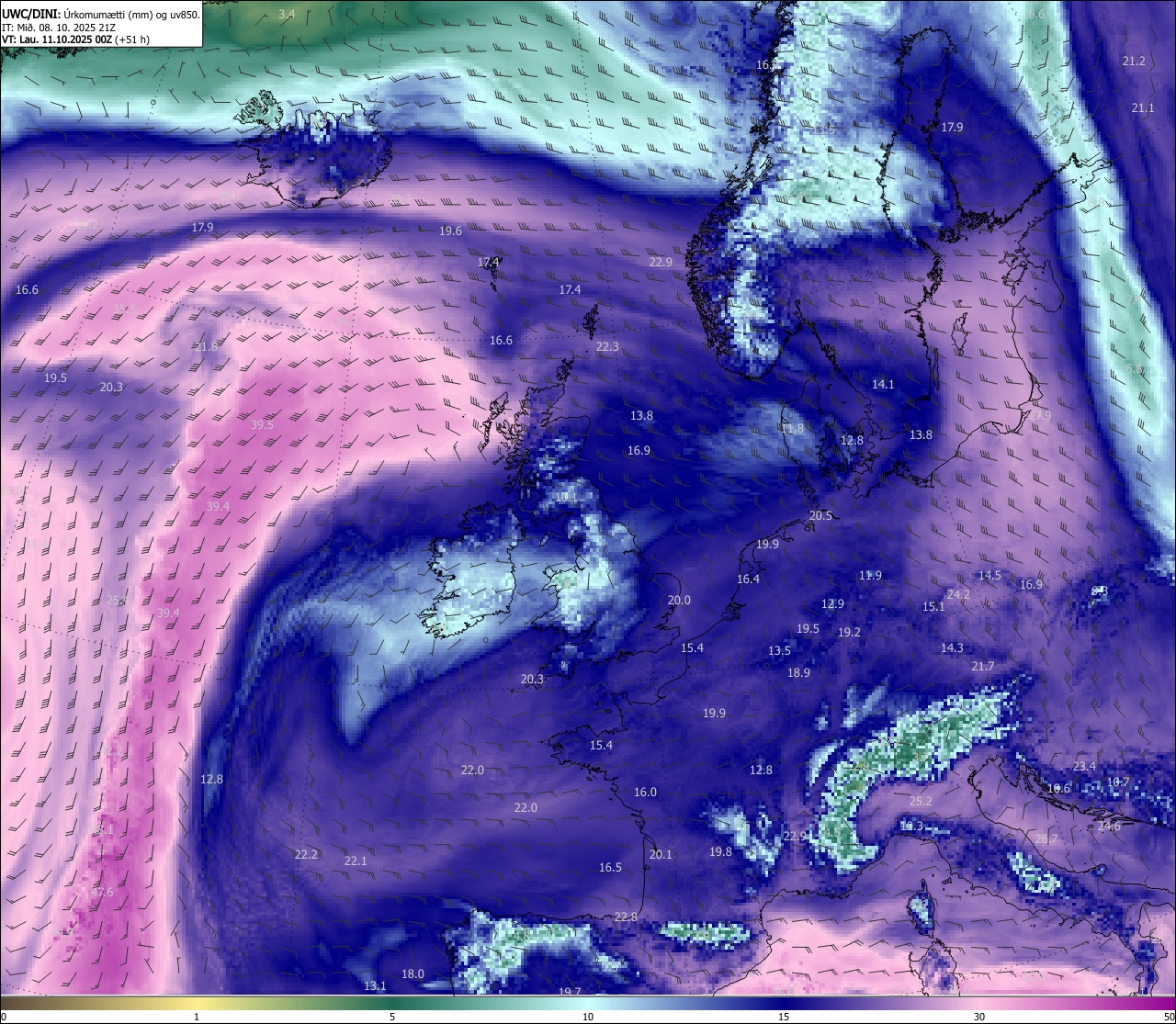Click the map value 21.8
The image size is (1176, 1024).
click(206, 346)
